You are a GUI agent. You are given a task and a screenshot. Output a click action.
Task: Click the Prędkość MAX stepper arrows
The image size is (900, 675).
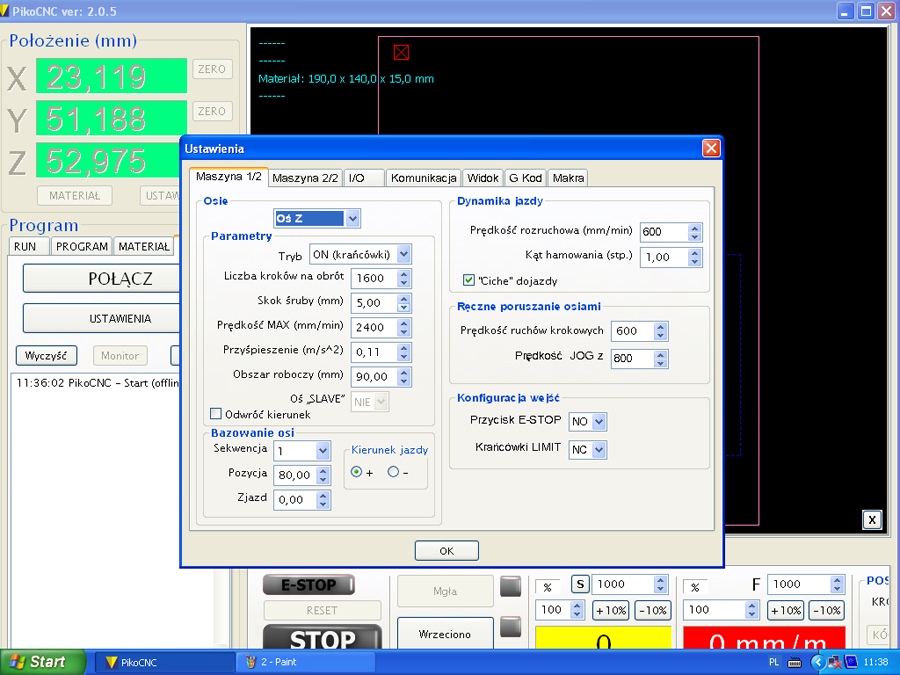tap(404, 328)
